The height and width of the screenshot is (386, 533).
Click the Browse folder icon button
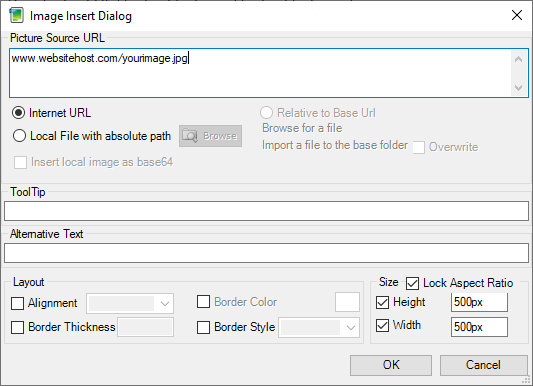[x=210, y=136]
